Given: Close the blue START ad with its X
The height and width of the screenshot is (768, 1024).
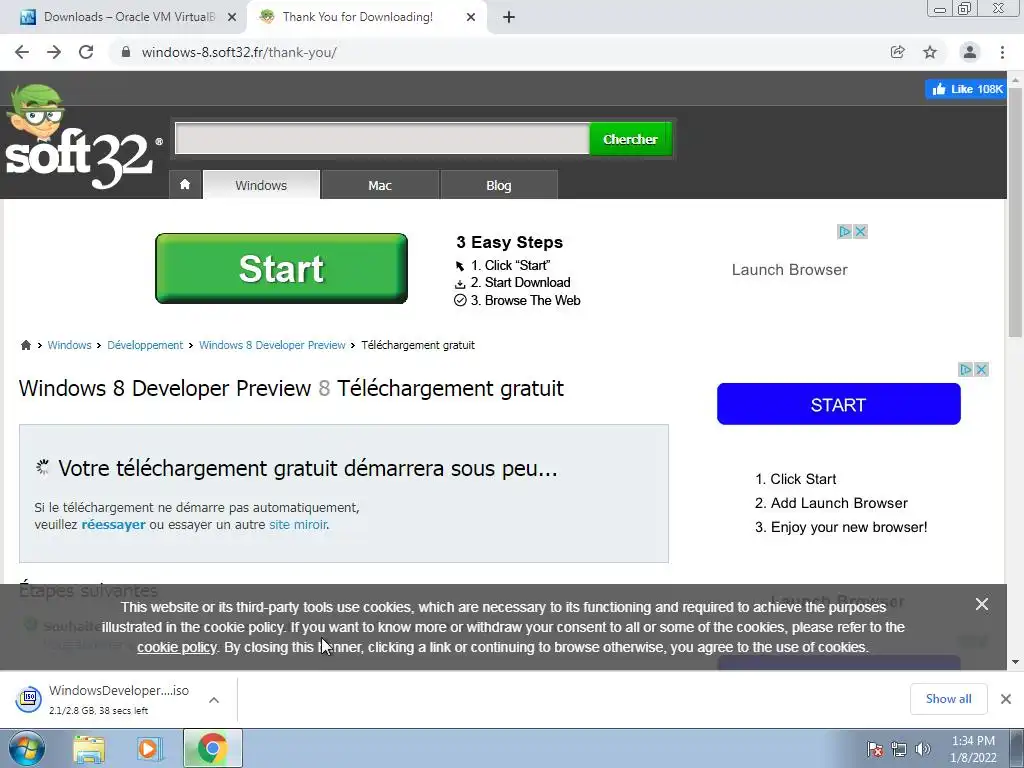Looking at the screenshot, I should click(x=981, y=369).
